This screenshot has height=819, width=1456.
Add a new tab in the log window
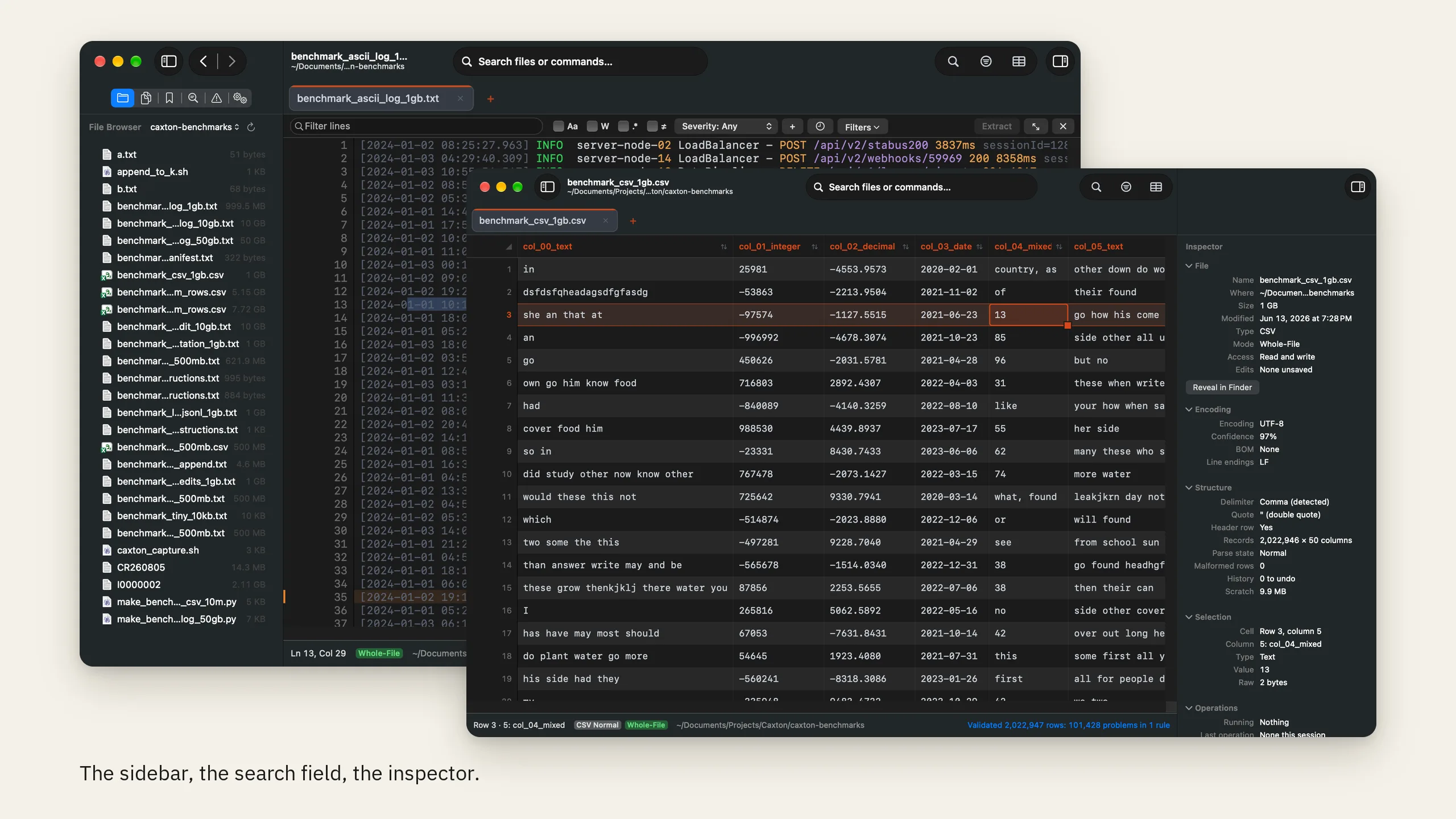click(x=490, y=99)
